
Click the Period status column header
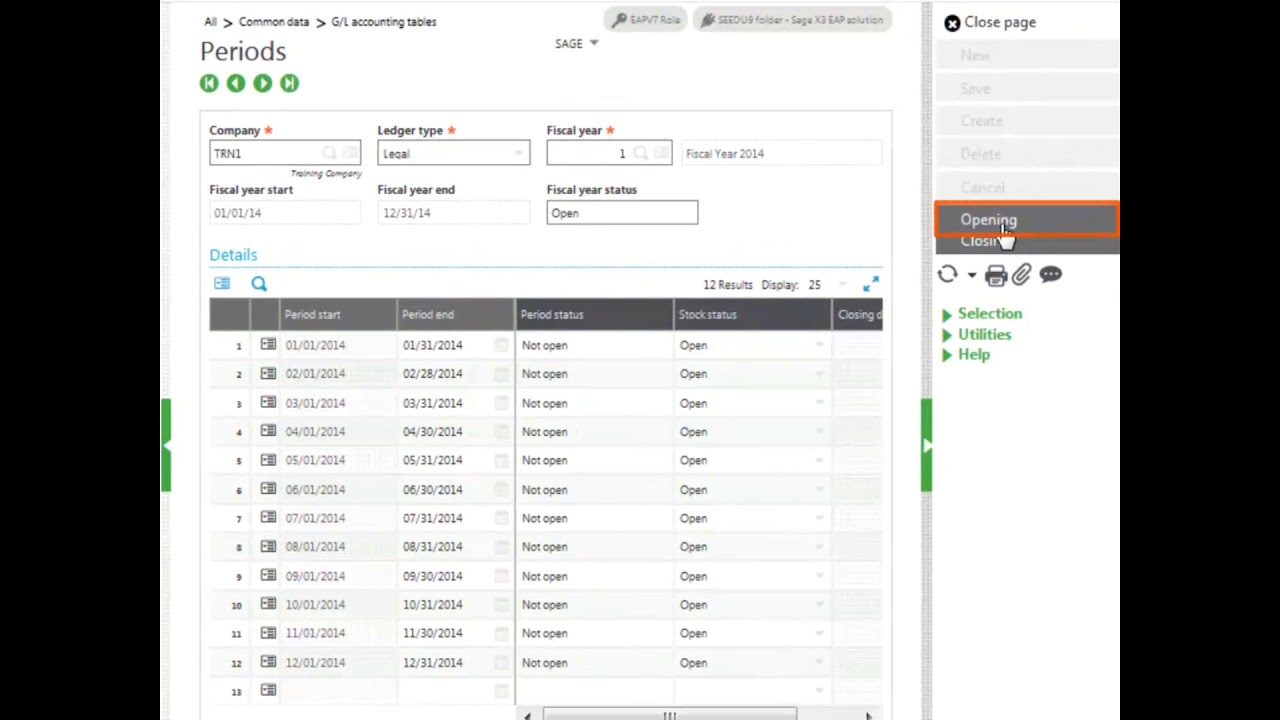595,314
